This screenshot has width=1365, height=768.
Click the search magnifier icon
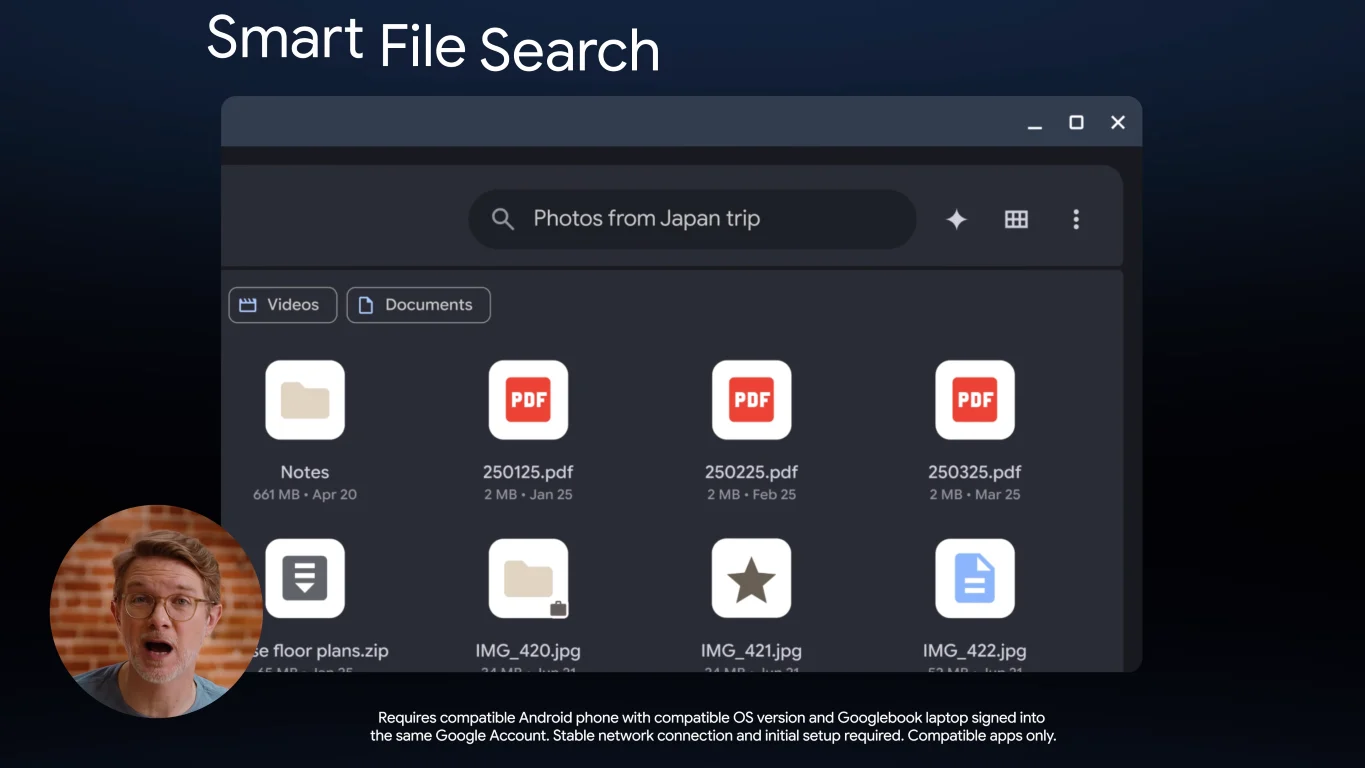click(503, 219)
